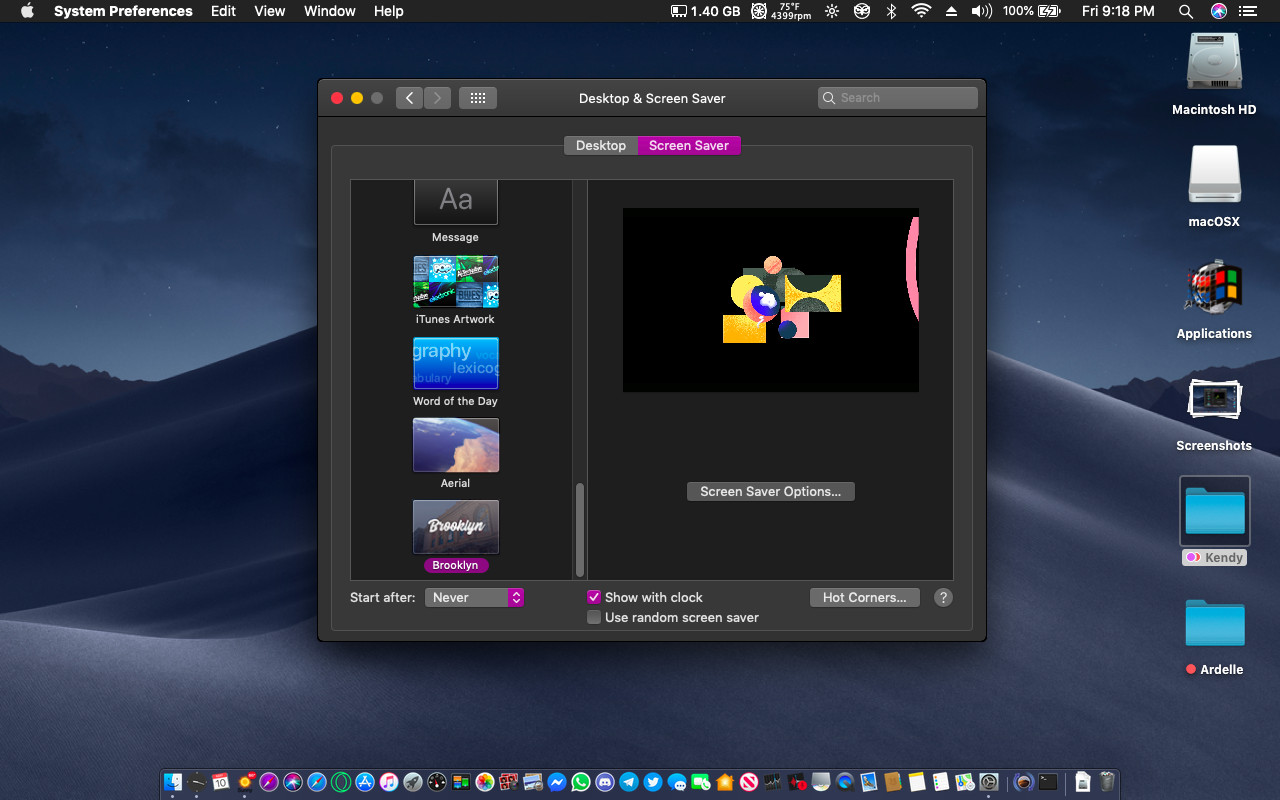Click the screen saver preview image

pyautogui.click(x=771, y=300)
